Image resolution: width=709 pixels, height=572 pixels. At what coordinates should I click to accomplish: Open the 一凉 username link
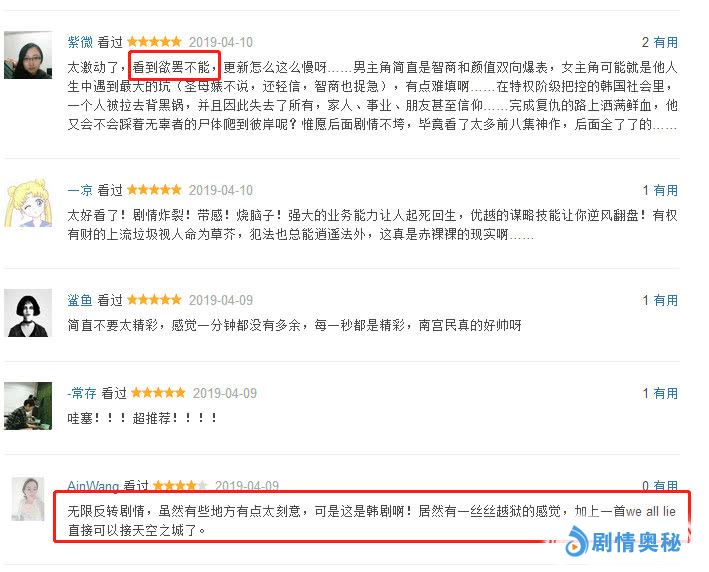click(80, 190)
